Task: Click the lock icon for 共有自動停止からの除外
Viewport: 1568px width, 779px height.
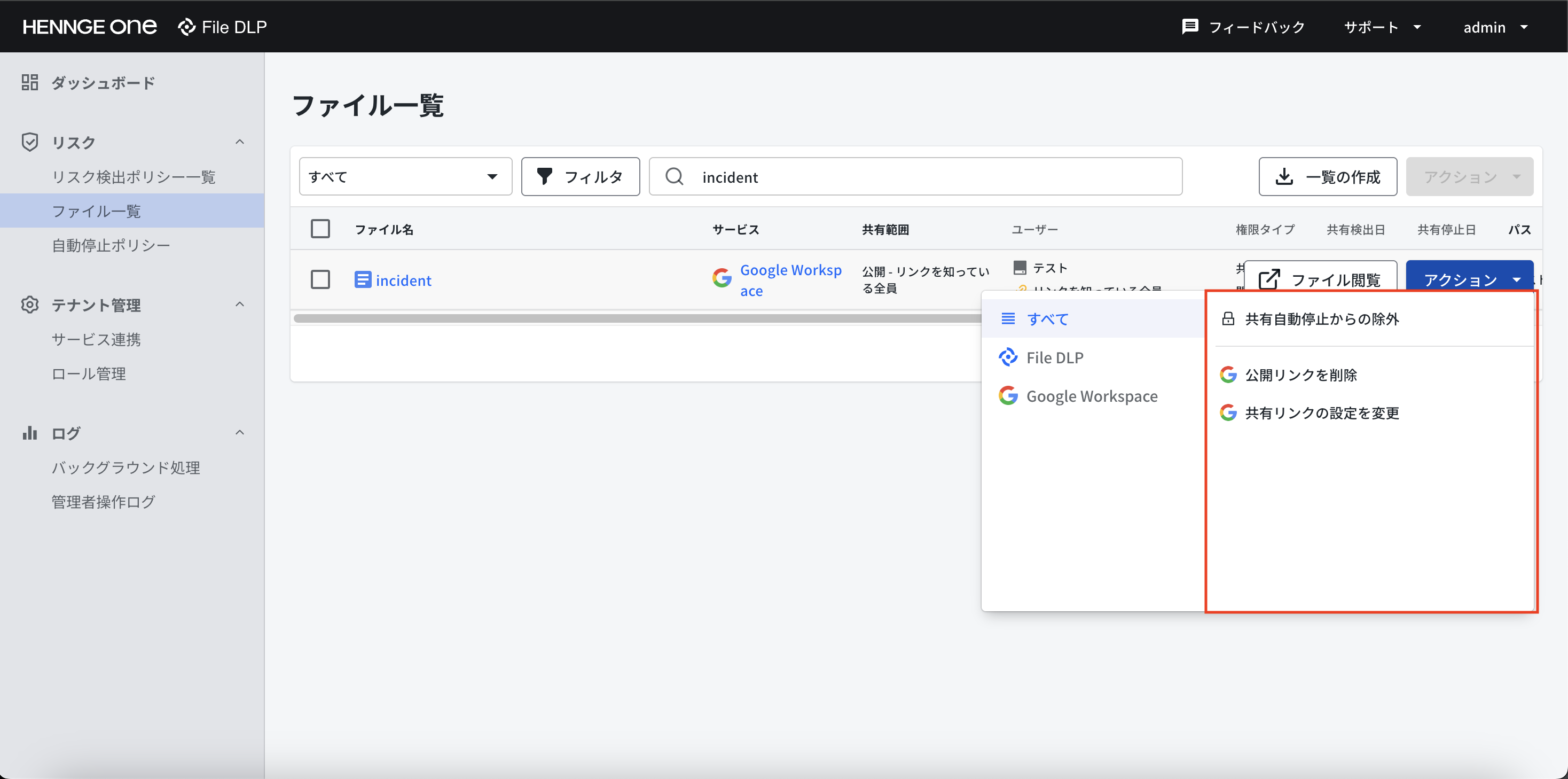Action: click(x=1228, y=318)
